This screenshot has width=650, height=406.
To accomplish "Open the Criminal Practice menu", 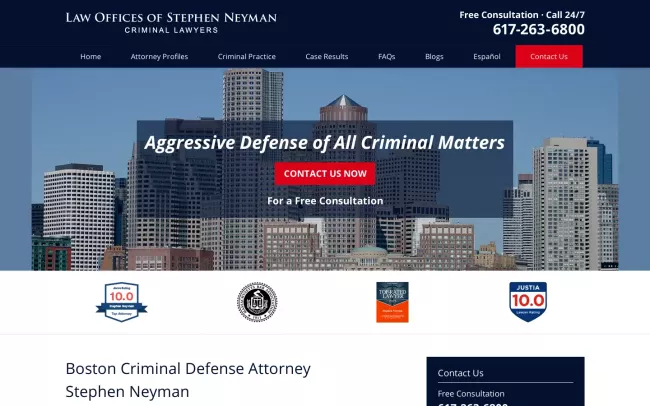I will 246,57.
